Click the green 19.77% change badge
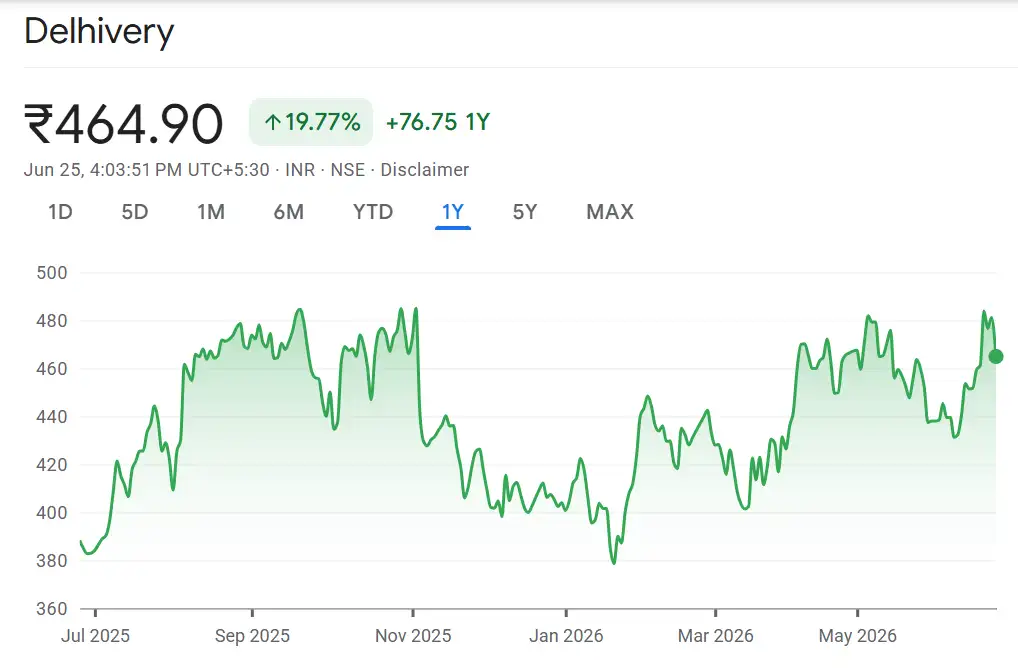Screen dimensions: 1018x668 (x=311, y=122)
